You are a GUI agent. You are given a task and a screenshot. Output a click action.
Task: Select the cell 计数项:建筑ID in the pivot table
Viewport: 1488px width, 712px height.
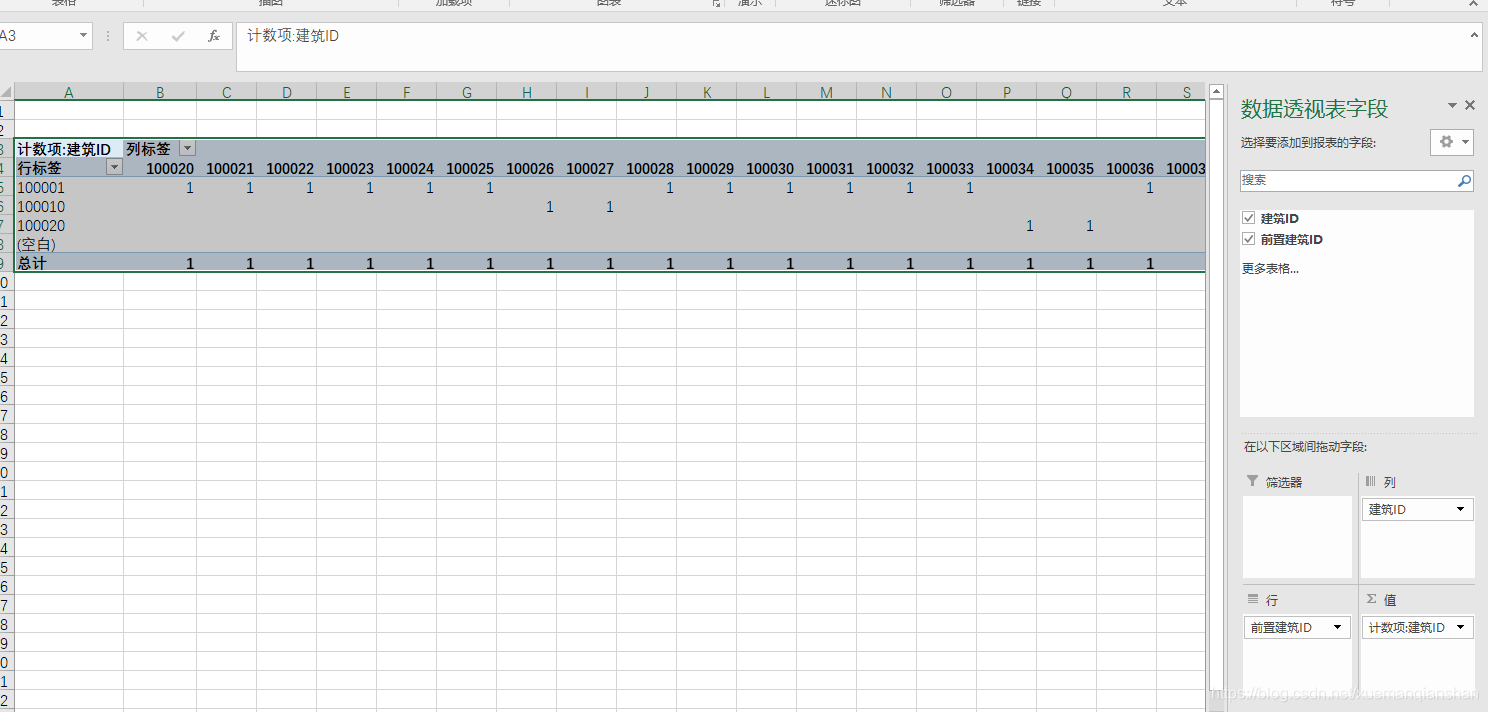click(x=69, y=149)
